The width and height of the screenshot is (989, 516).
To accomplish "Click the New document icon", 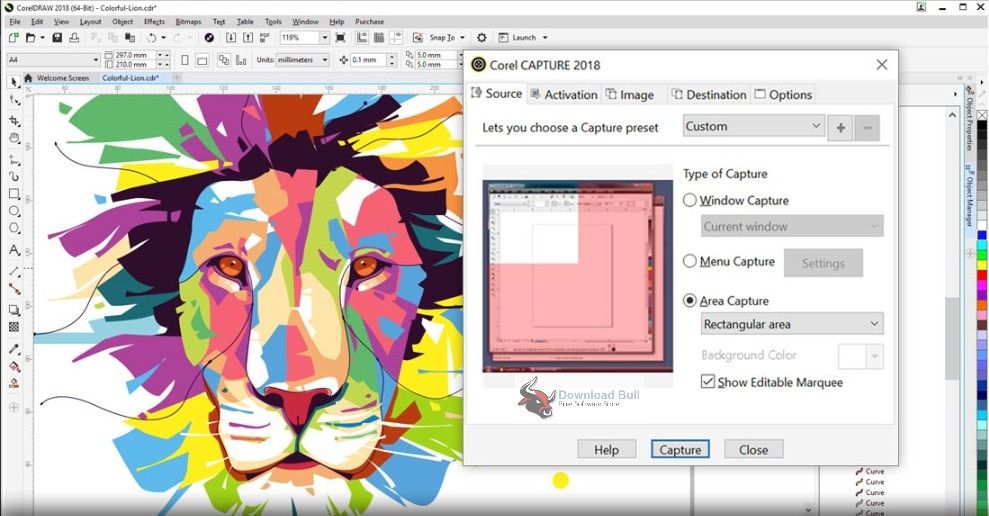I will click(x=13, y=38).
